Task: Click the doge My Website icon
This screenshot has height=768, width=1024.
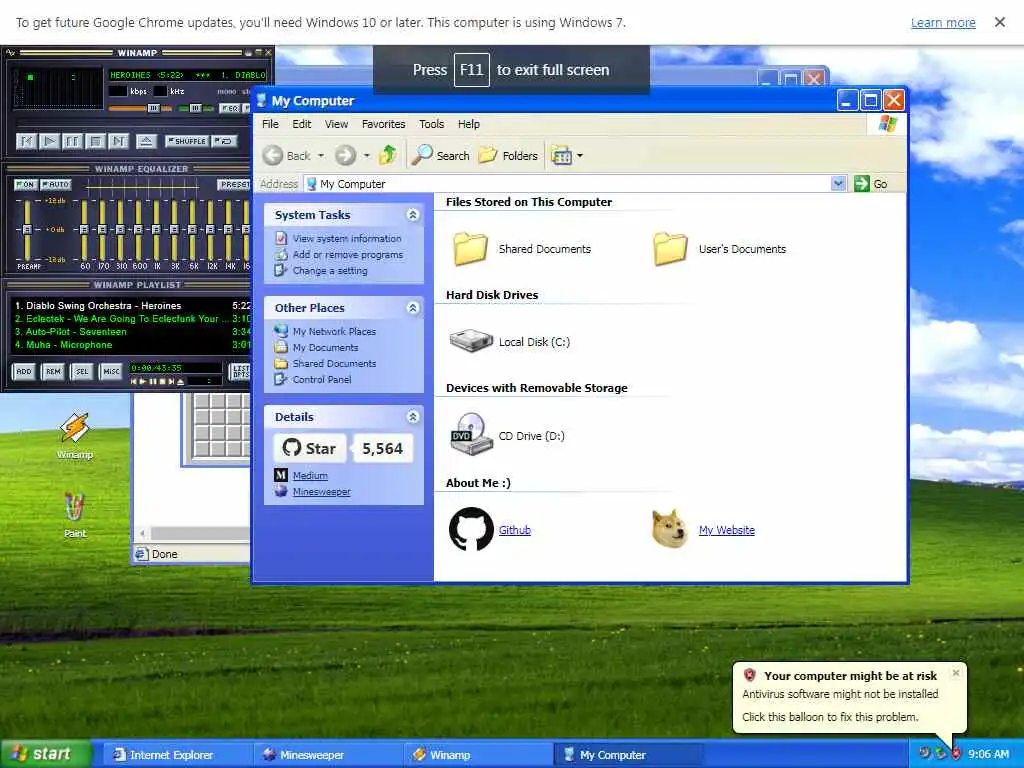Action: click(x=670, y=528)
